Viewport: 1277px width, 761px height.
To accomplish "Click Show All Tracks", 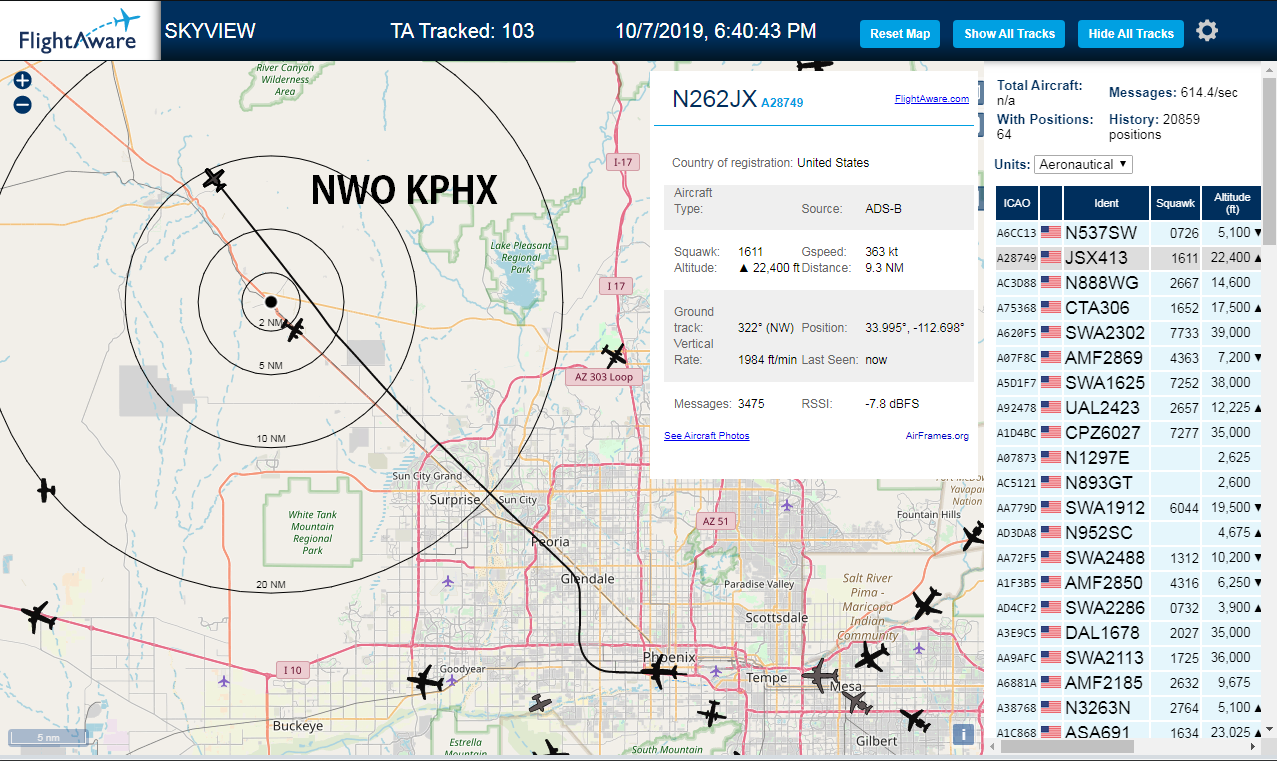I will click(x=1009, y=34).
